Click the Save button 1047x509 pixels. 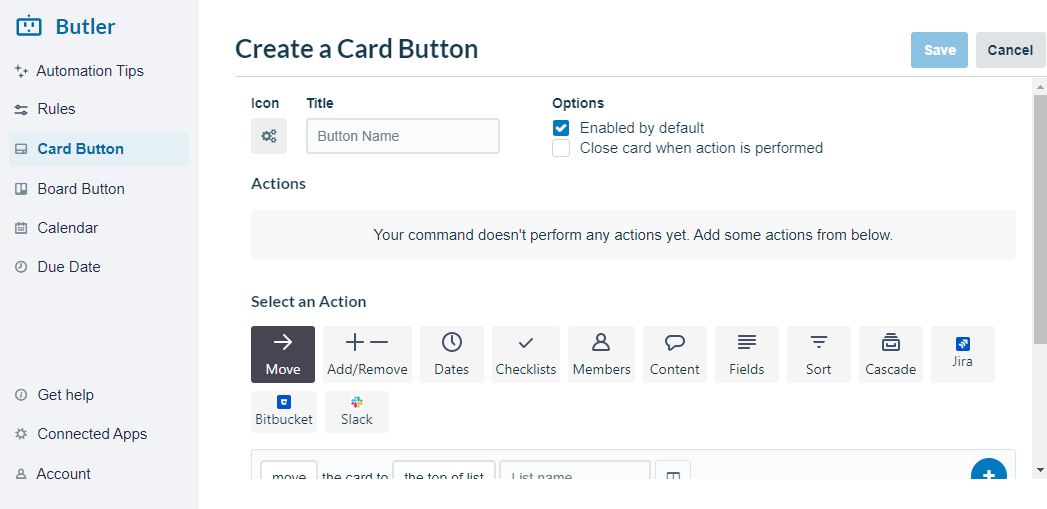(x=939, y=50)
